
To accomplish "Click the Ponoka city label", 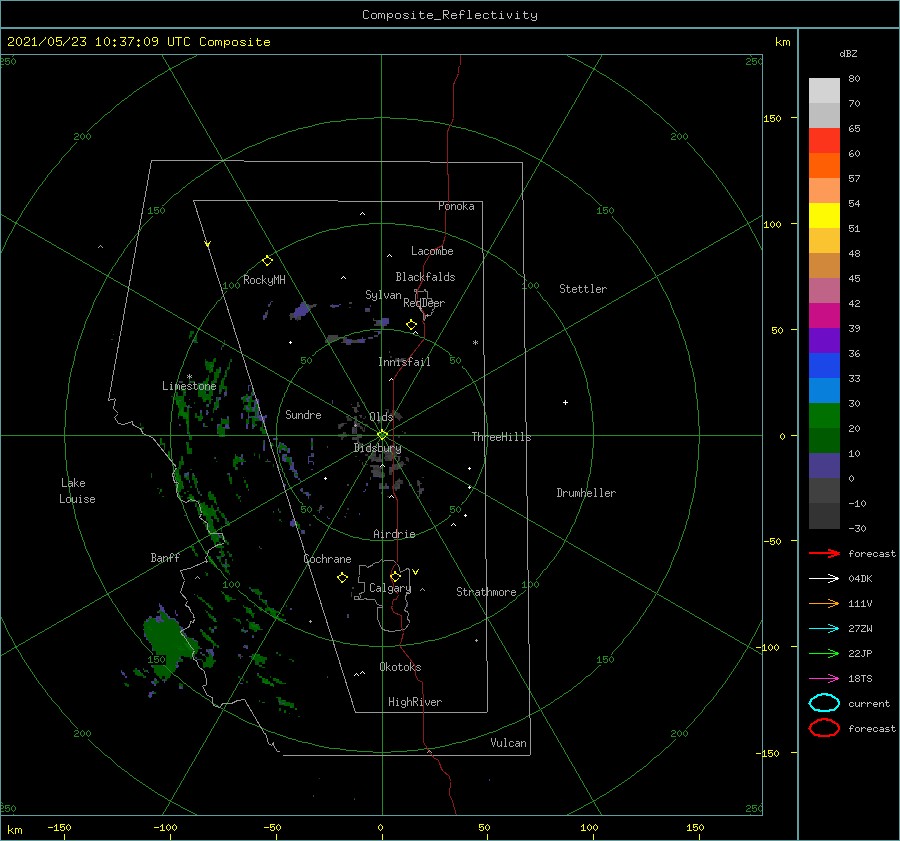I will pyautogui.click(x=456, y=206).
